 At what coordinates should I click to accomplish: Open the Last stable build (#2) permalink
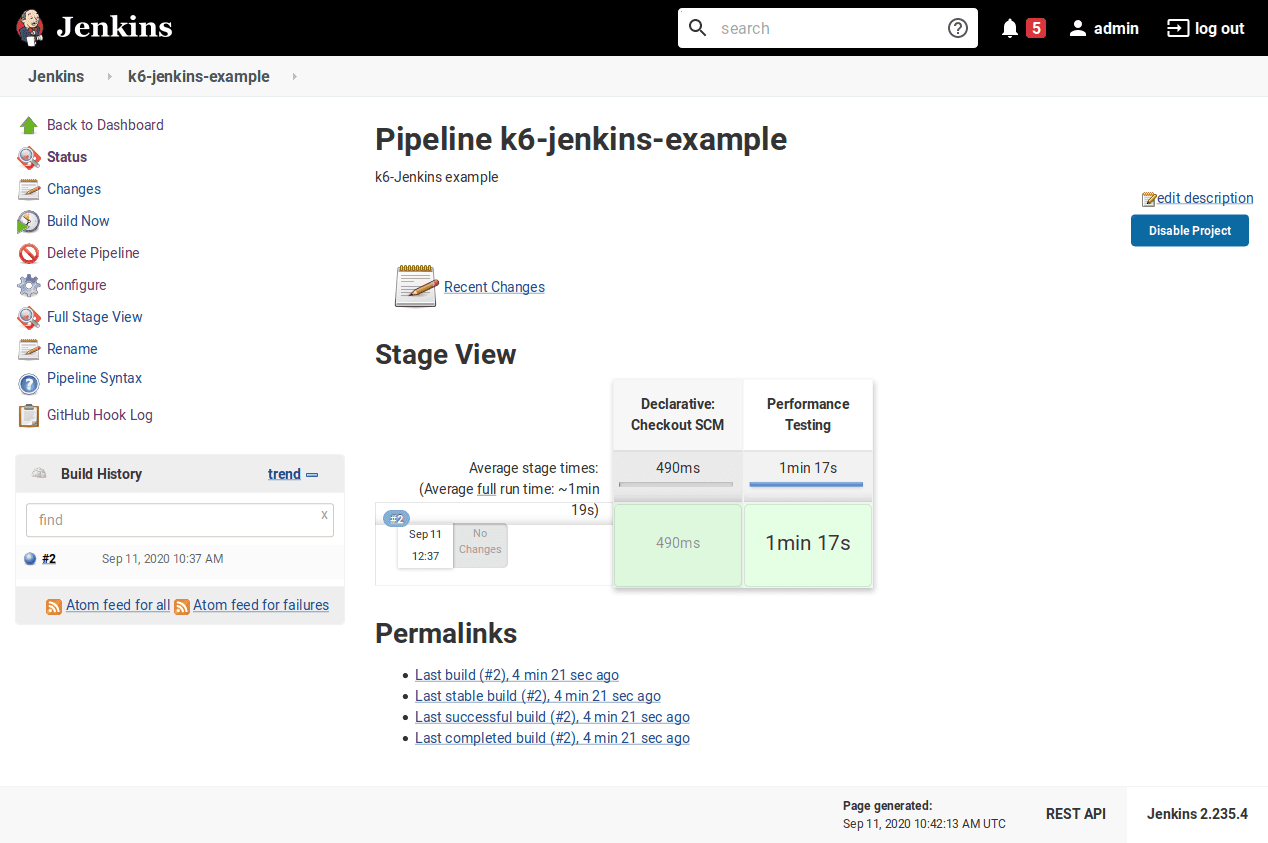tap(537, 695)
